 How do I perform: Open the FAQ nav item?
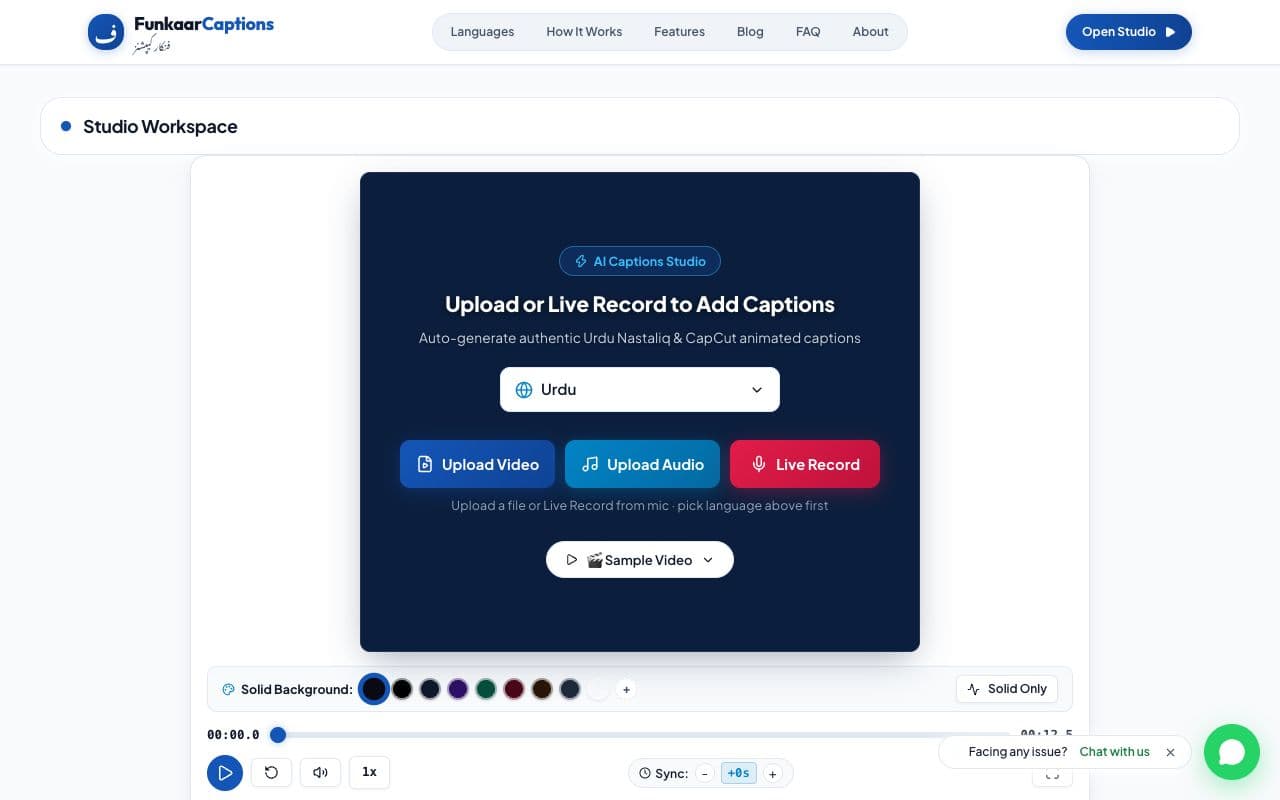coord(808,32)
